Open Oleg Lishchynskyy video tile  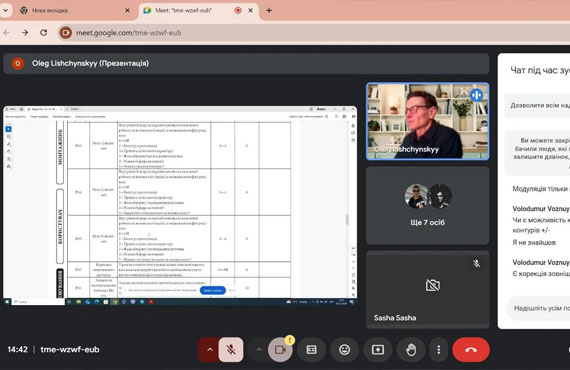428,121
